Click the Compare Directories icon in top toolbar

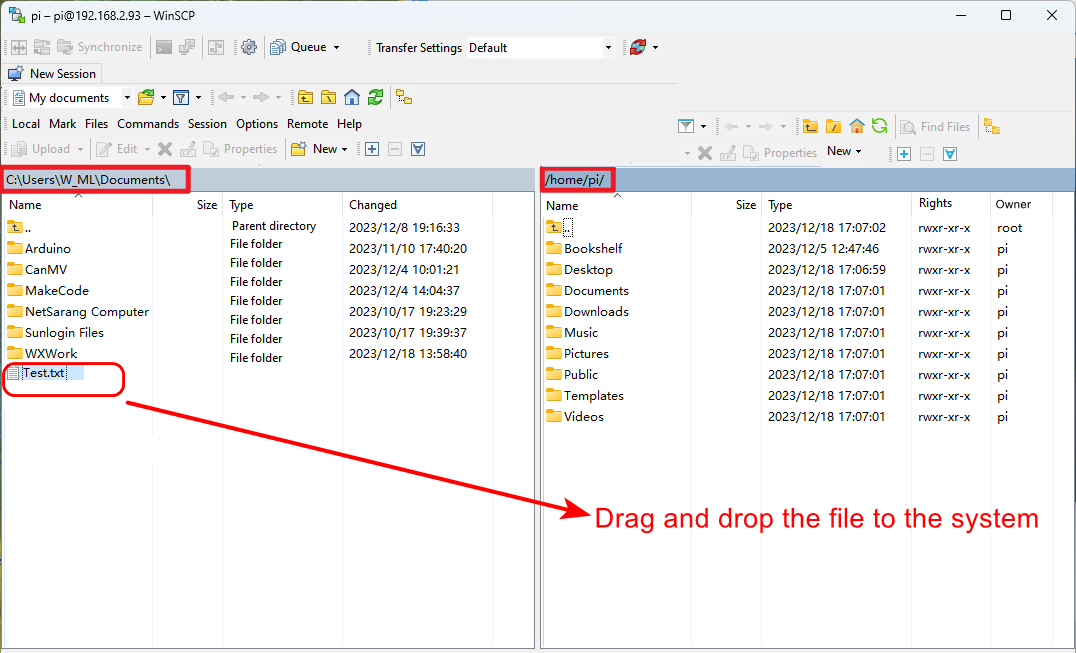[19, 47]
